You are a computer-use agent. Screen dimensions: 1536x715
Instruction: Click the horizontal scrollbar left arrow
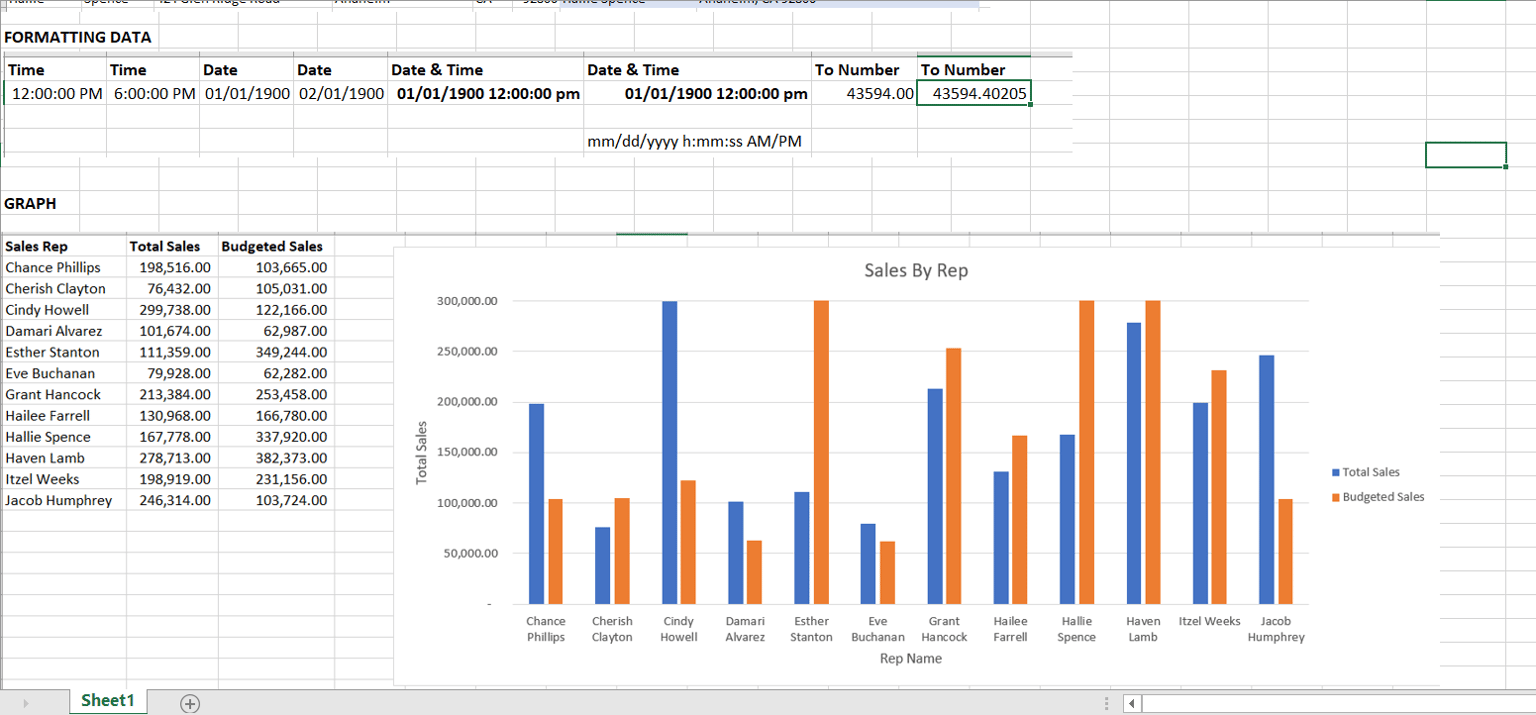point(1132,704)
